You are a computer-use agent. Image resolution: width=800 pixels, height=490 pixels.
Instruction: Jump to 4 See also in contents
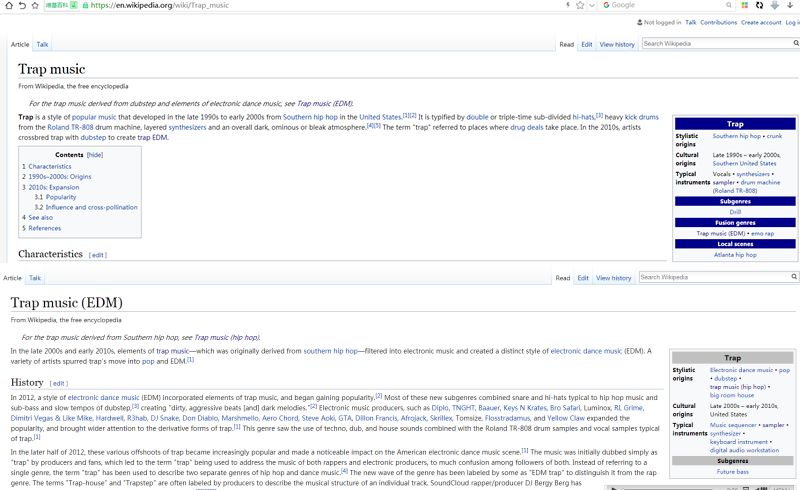pyautogui.click(x=37, y=217)
